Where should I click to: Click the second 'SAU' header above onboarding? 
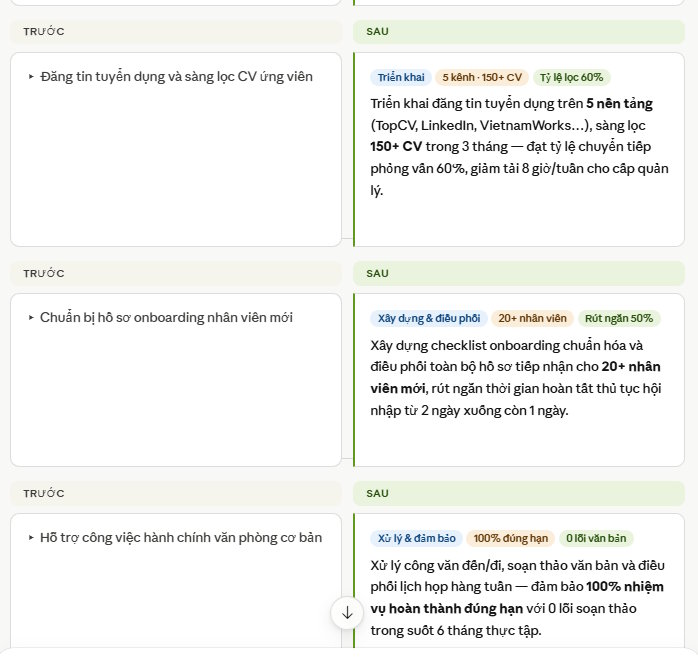click(x=519, y=273)
